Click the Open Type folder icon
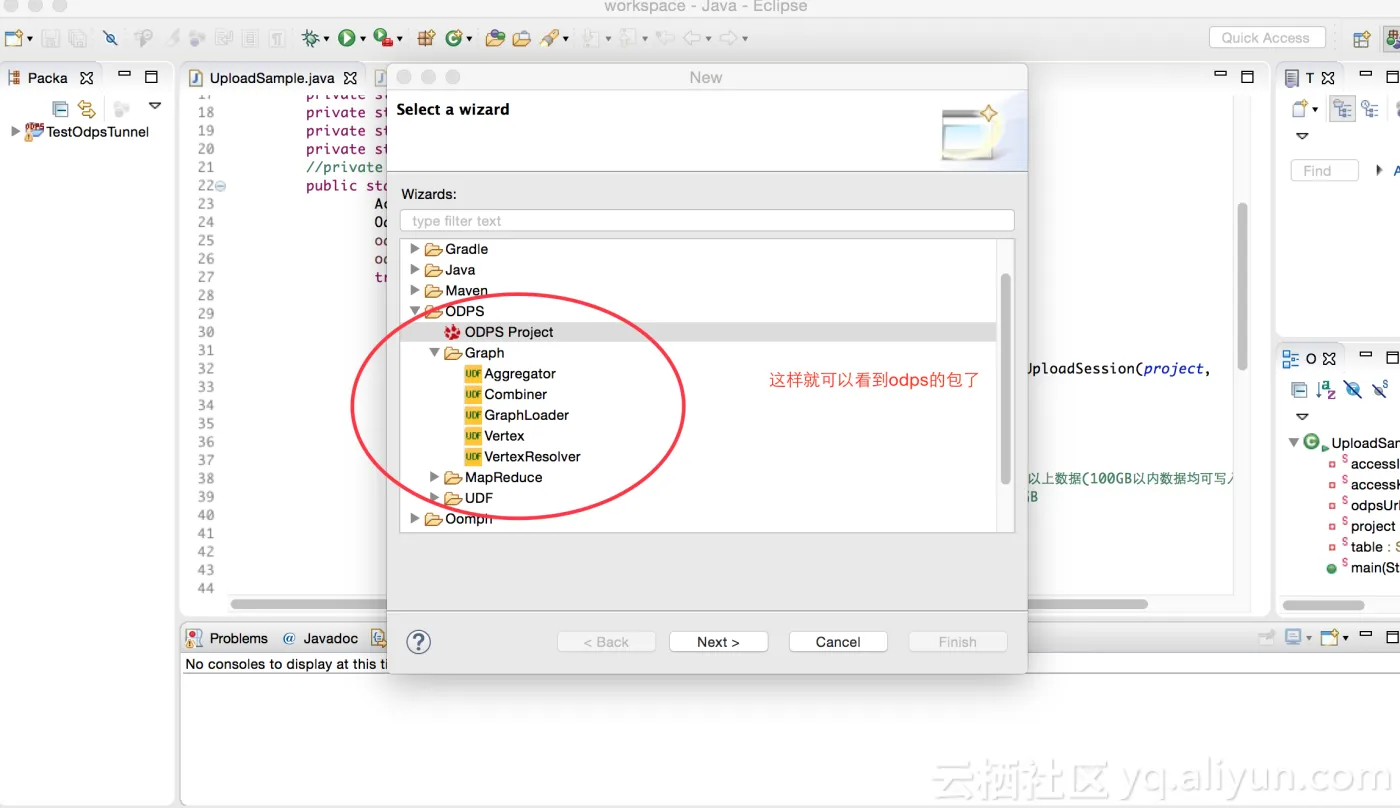The height and width of the screenshot is (808, 1400). coord(495,38)
